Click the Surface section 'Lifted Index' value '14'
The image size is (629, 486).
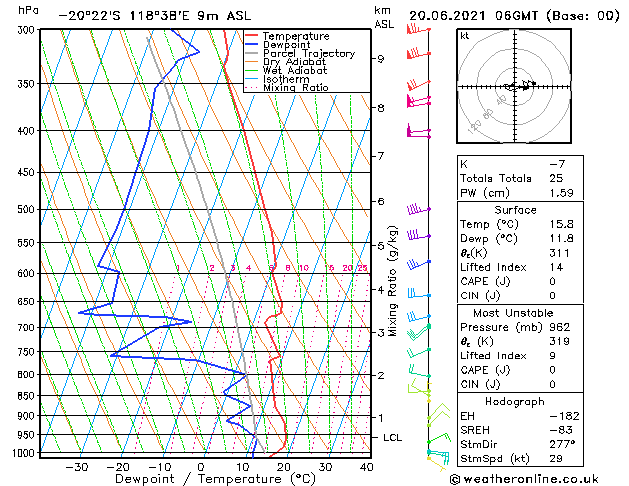[556, 267]
